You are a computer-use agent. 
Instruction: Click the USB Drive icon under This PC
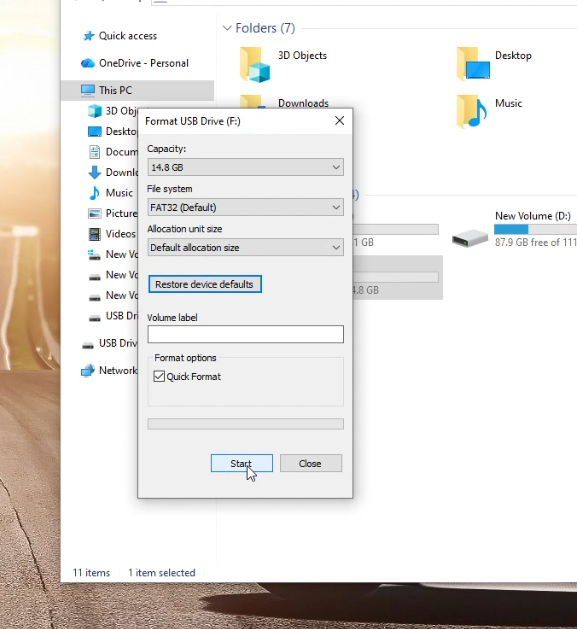coord(95,319)
